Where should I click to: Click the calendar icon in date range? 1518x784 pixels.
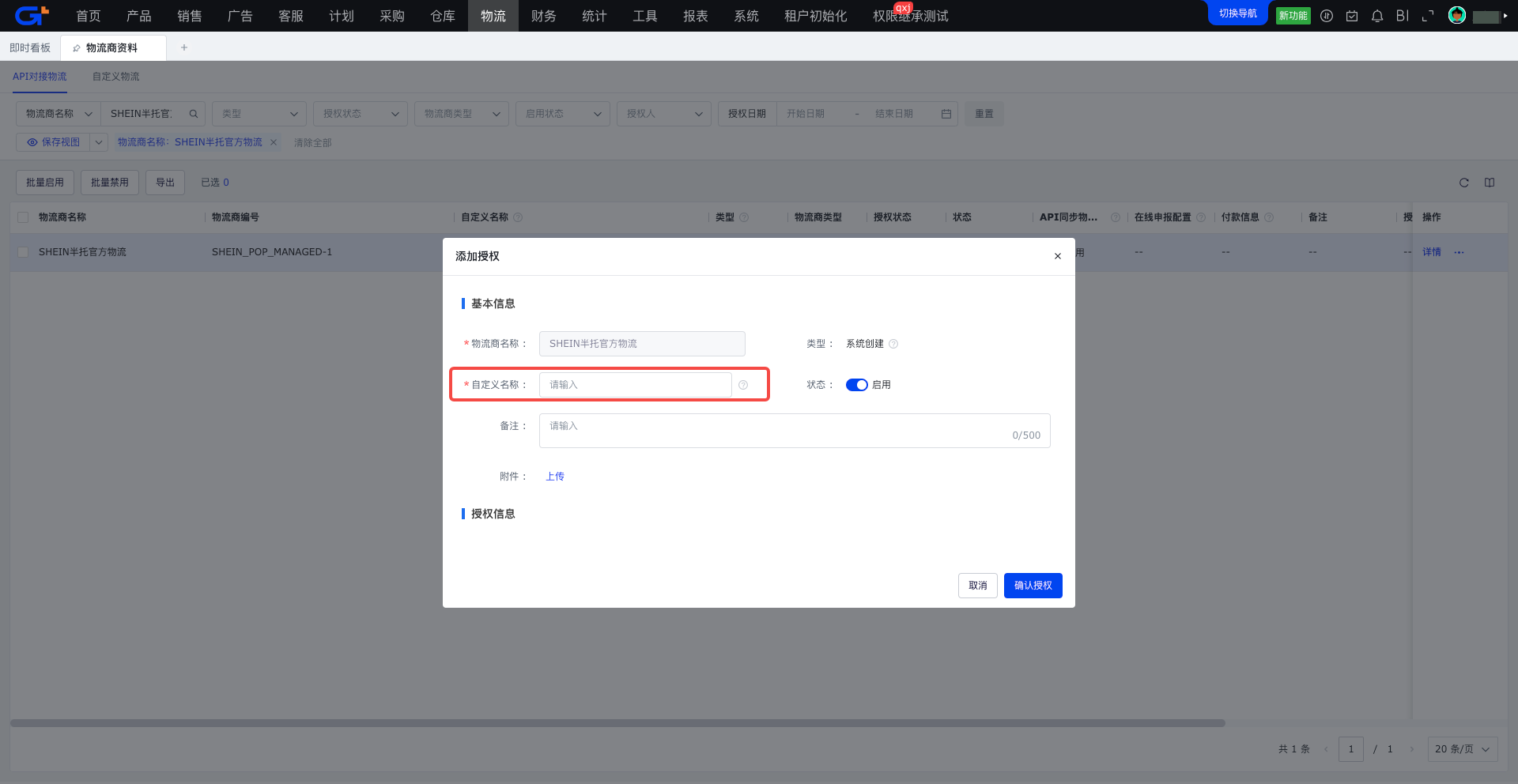click(x=946, y=114)
